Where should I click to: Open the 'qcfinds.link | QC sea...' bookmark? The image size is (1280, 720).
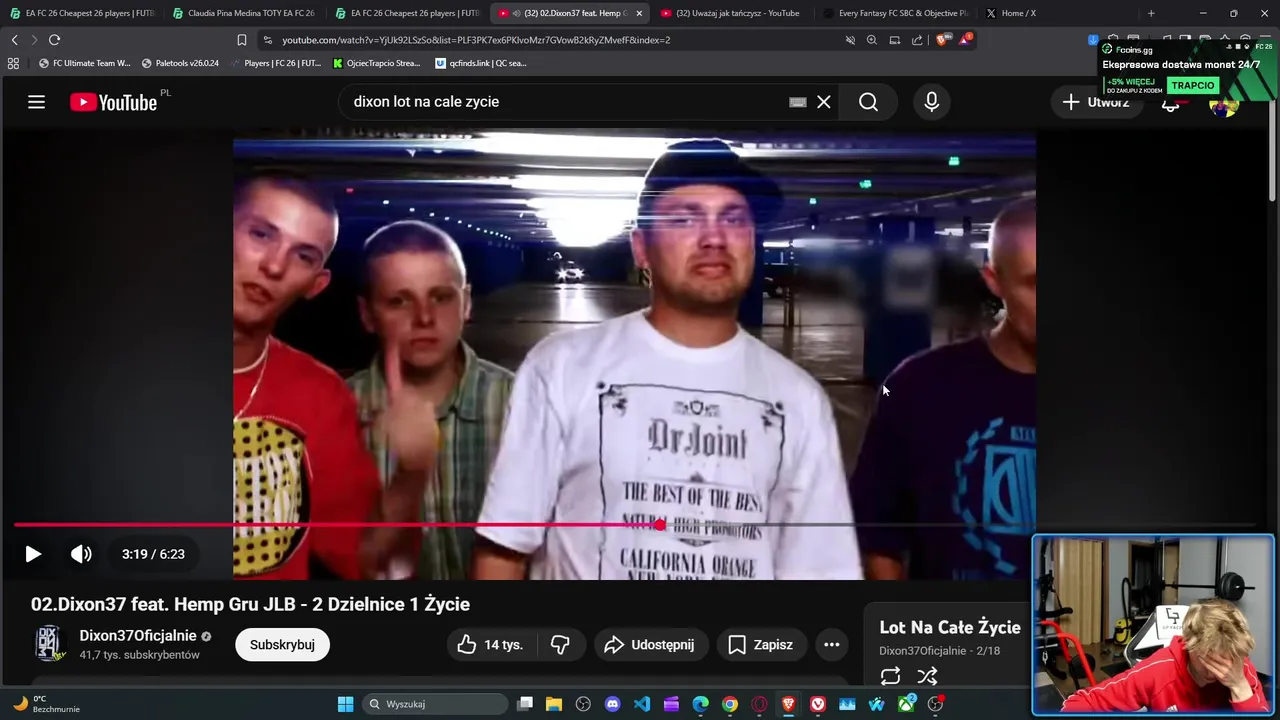pos(481,63)
